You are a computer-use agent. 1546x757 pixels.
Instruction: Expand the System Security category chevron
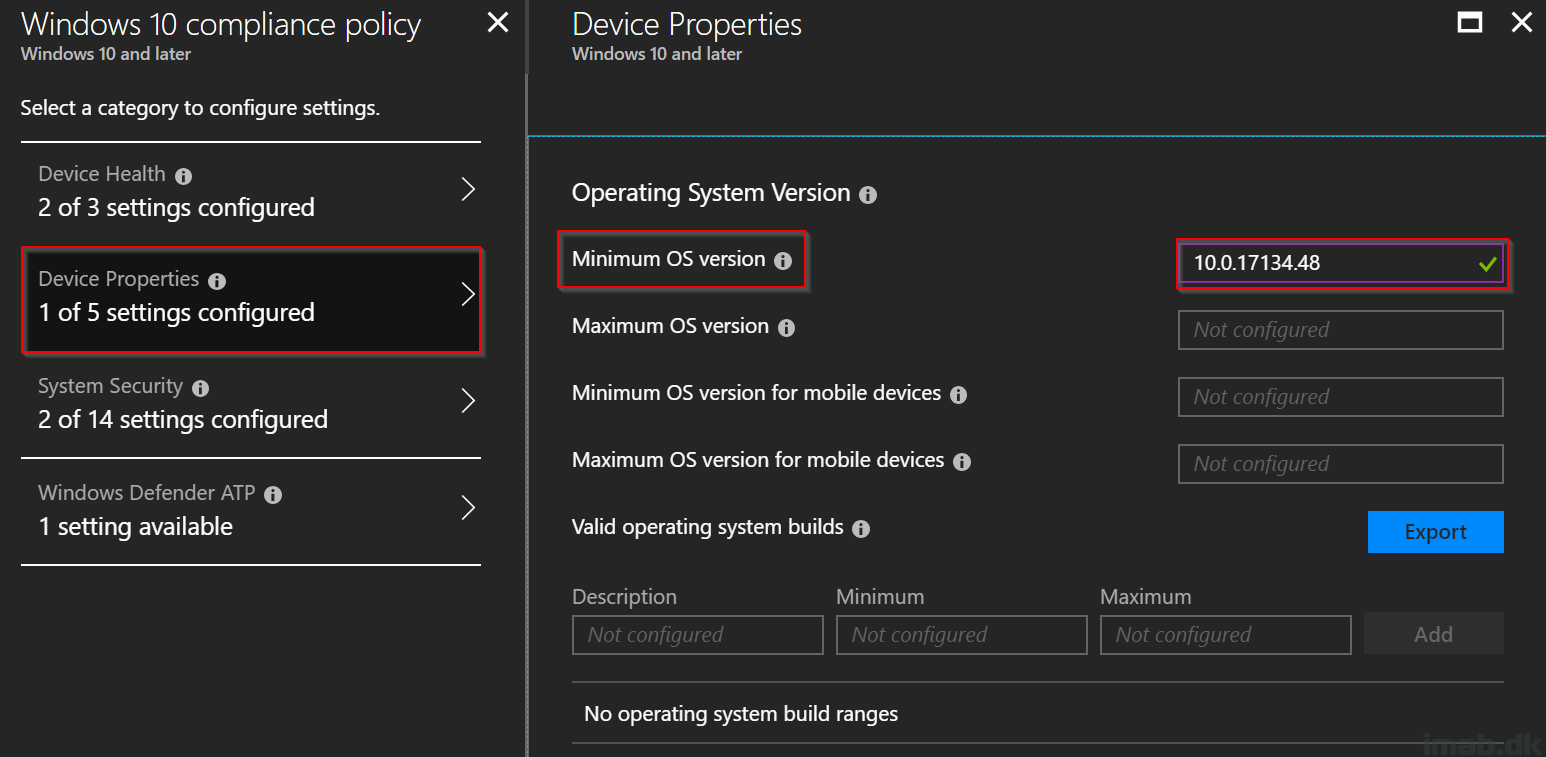point(467,401)
